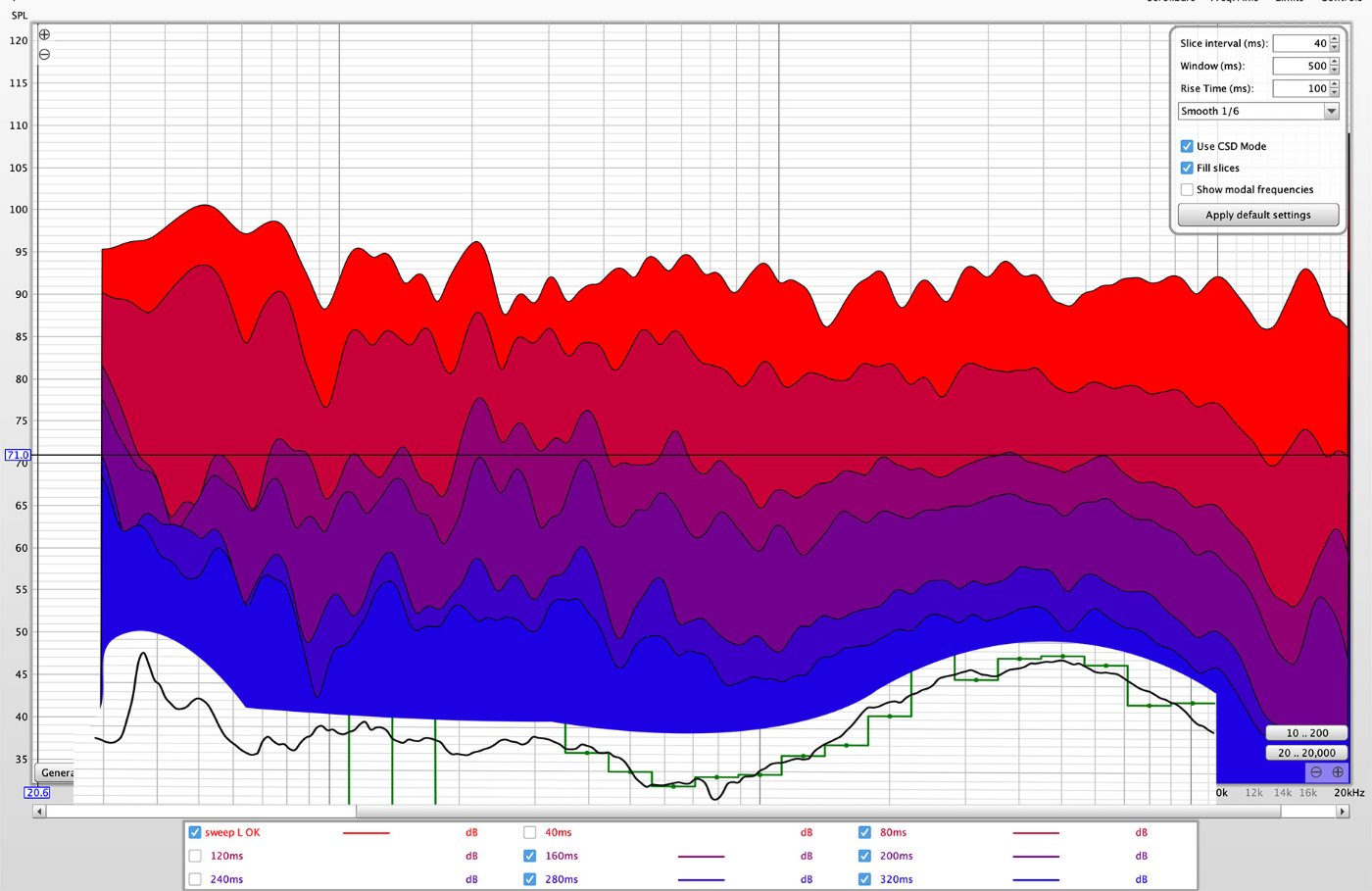Click the horizontal scrollbar's left arrow
Screen dimensions: 1372x891
[39, 812]
